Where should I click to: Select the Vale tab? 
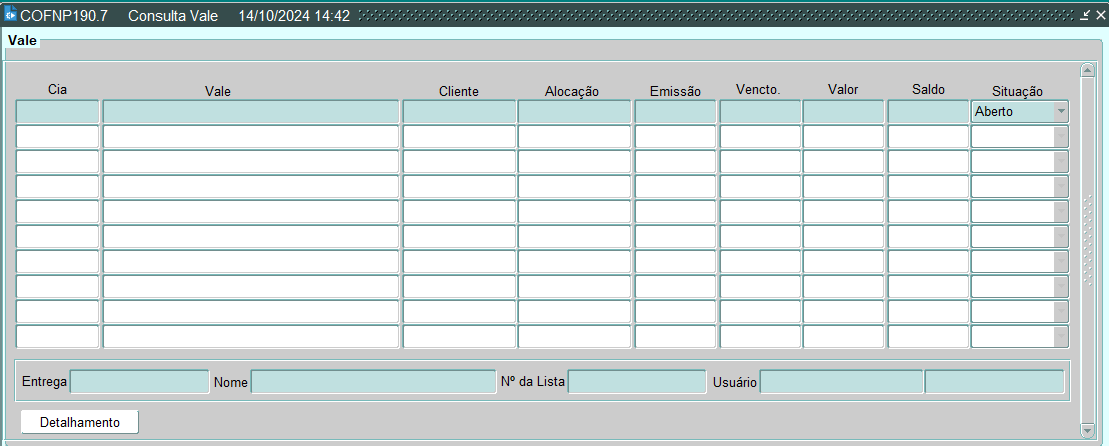point(22,40)
